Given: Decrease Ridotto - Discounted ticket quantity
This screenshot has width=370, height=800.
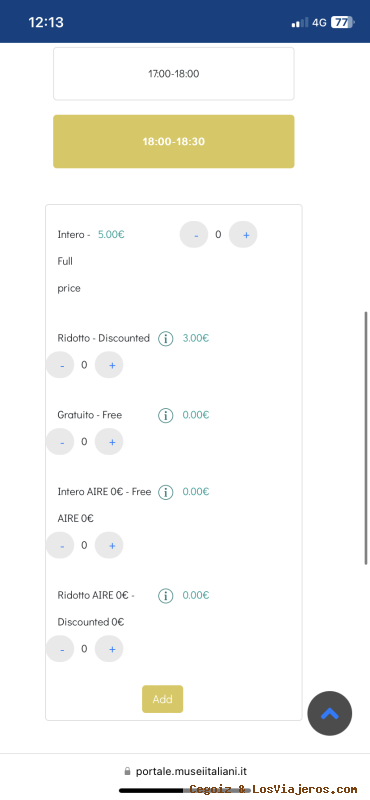Looking at the screenshot, I should click(x=60, y=365).
